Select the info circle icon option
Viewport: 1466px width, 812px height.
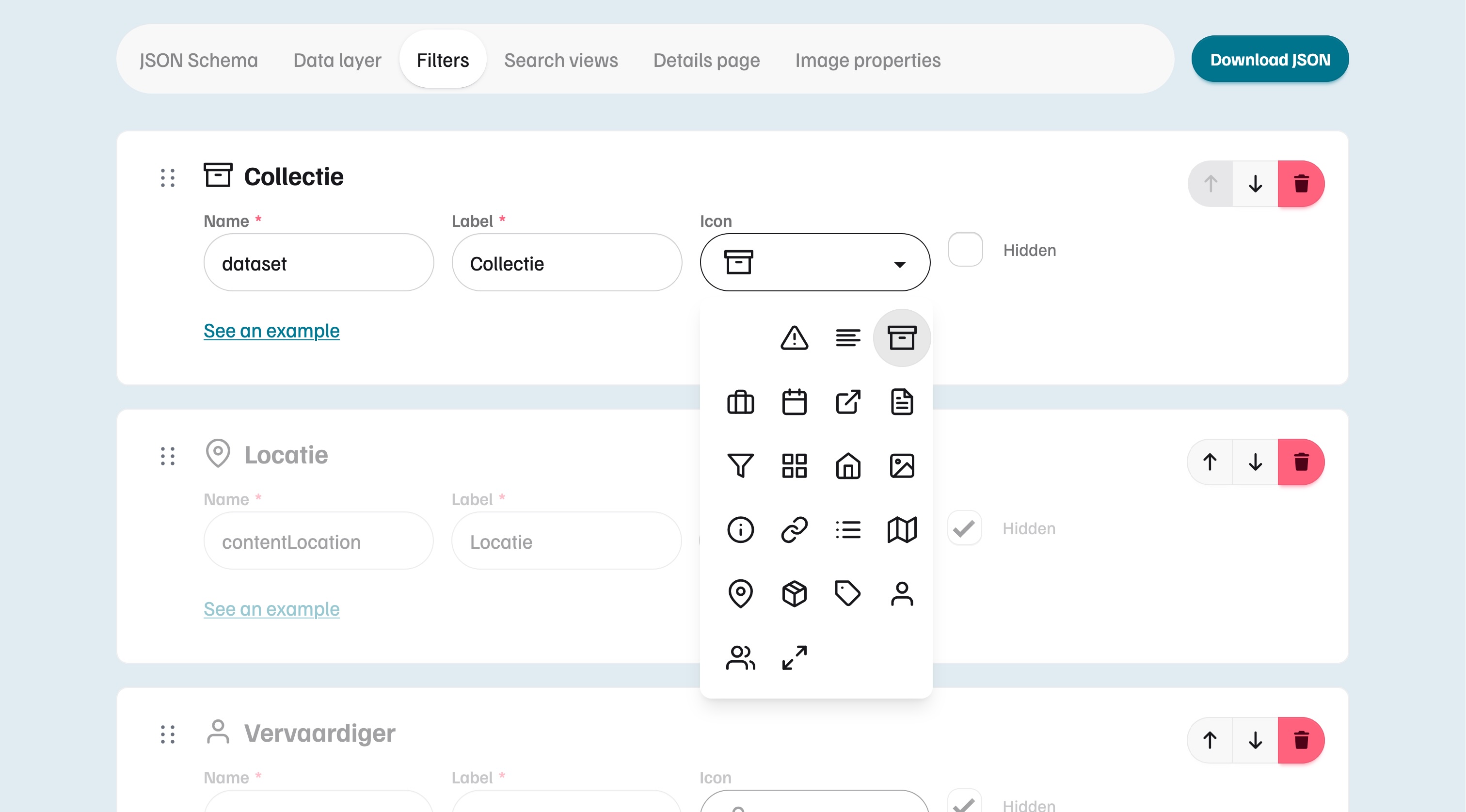click(740, 530)
